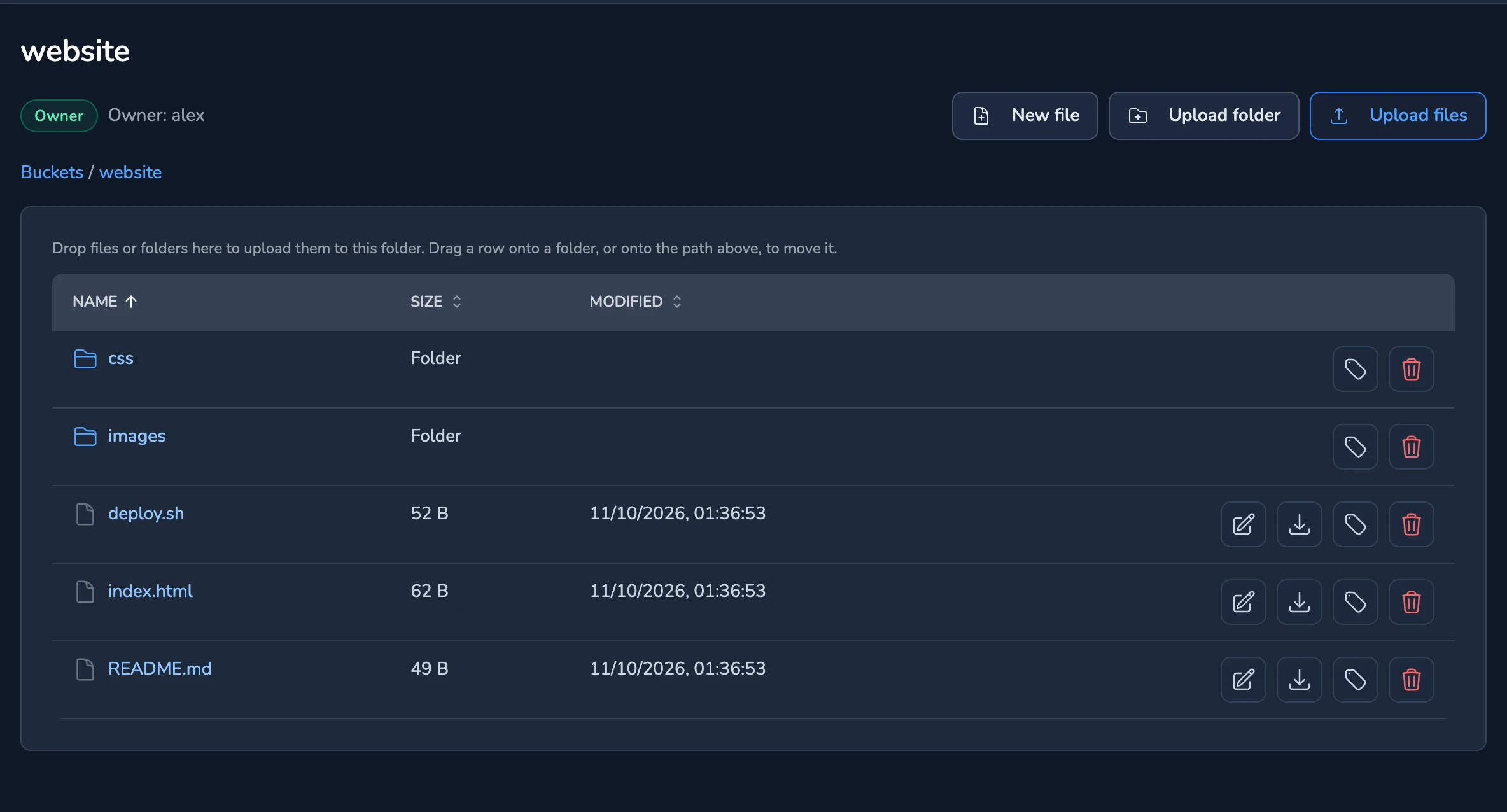Delete the deploy.sh file
The width and height of the screenshot is (1507, 812).
tap(1411, 524)
